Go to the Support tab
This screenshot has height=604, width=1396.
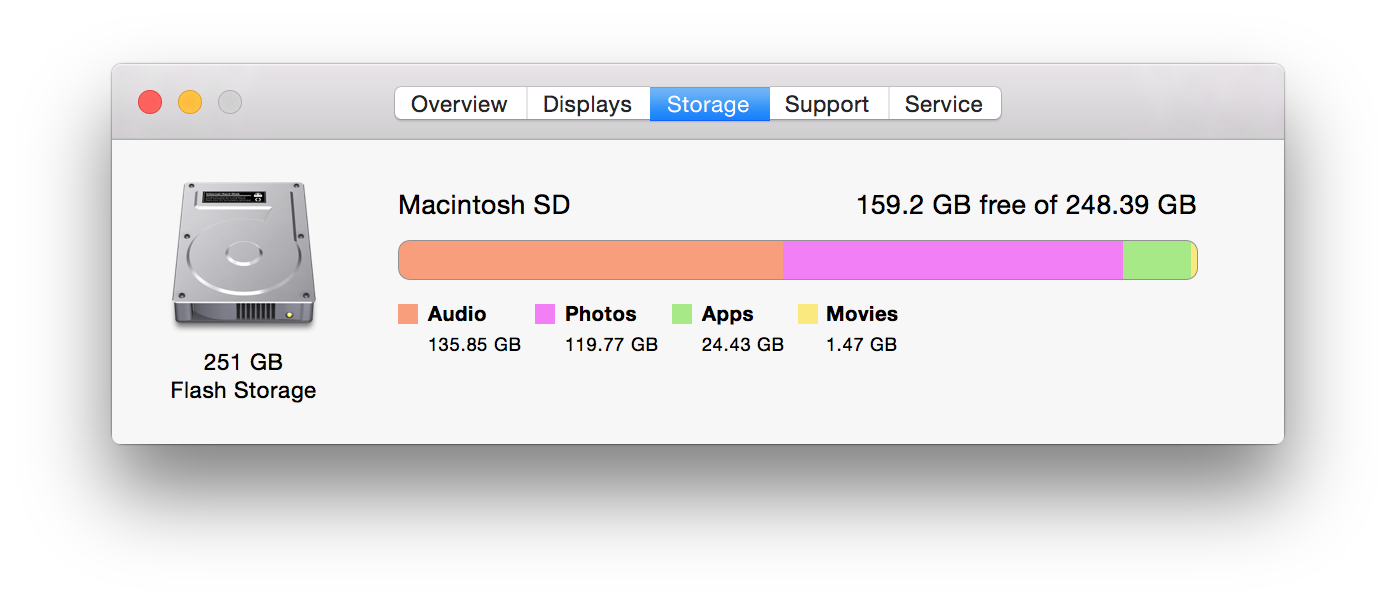coord(827,104)
